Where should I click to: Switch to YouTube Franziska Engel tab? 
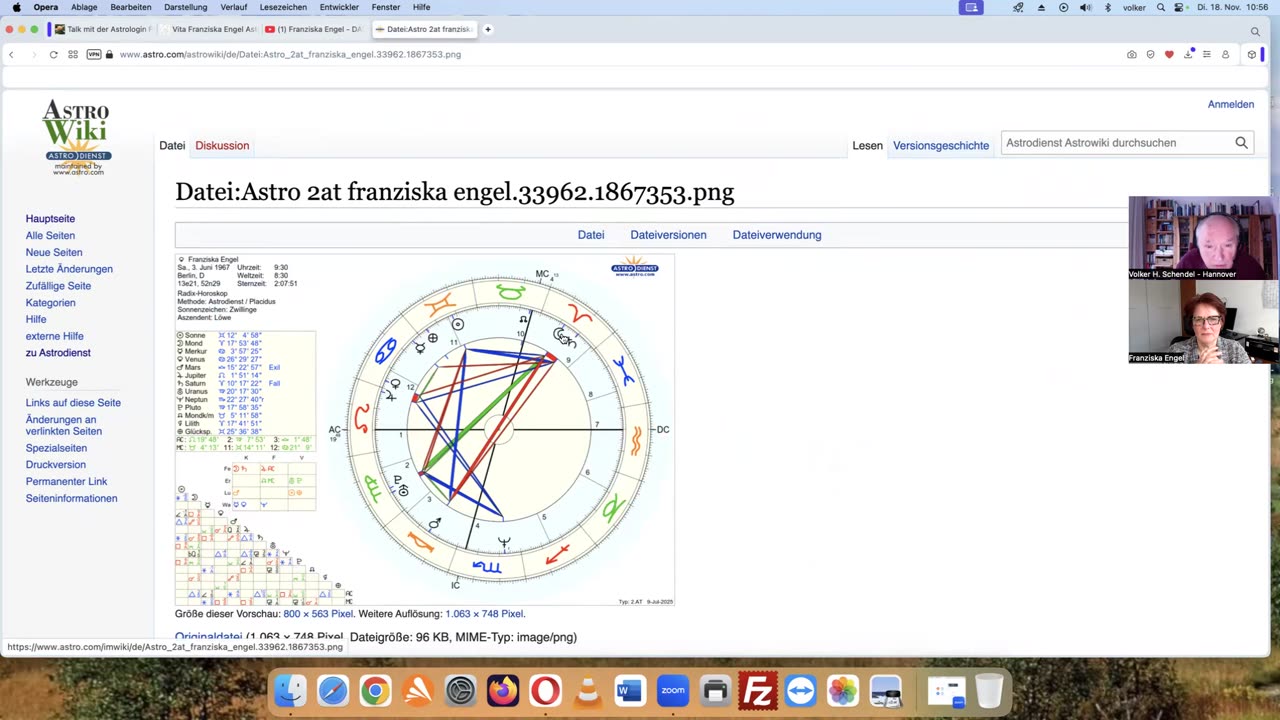(313, 29)
